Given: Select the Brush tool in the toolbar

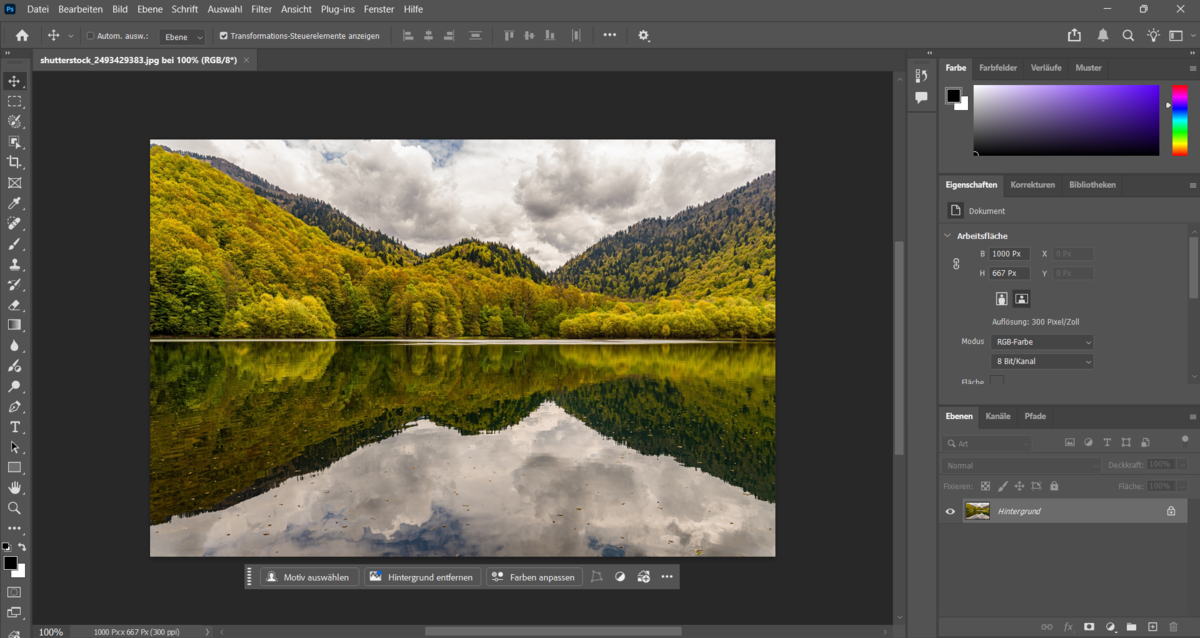Looking at the screenshot, I should coord(15,244).
